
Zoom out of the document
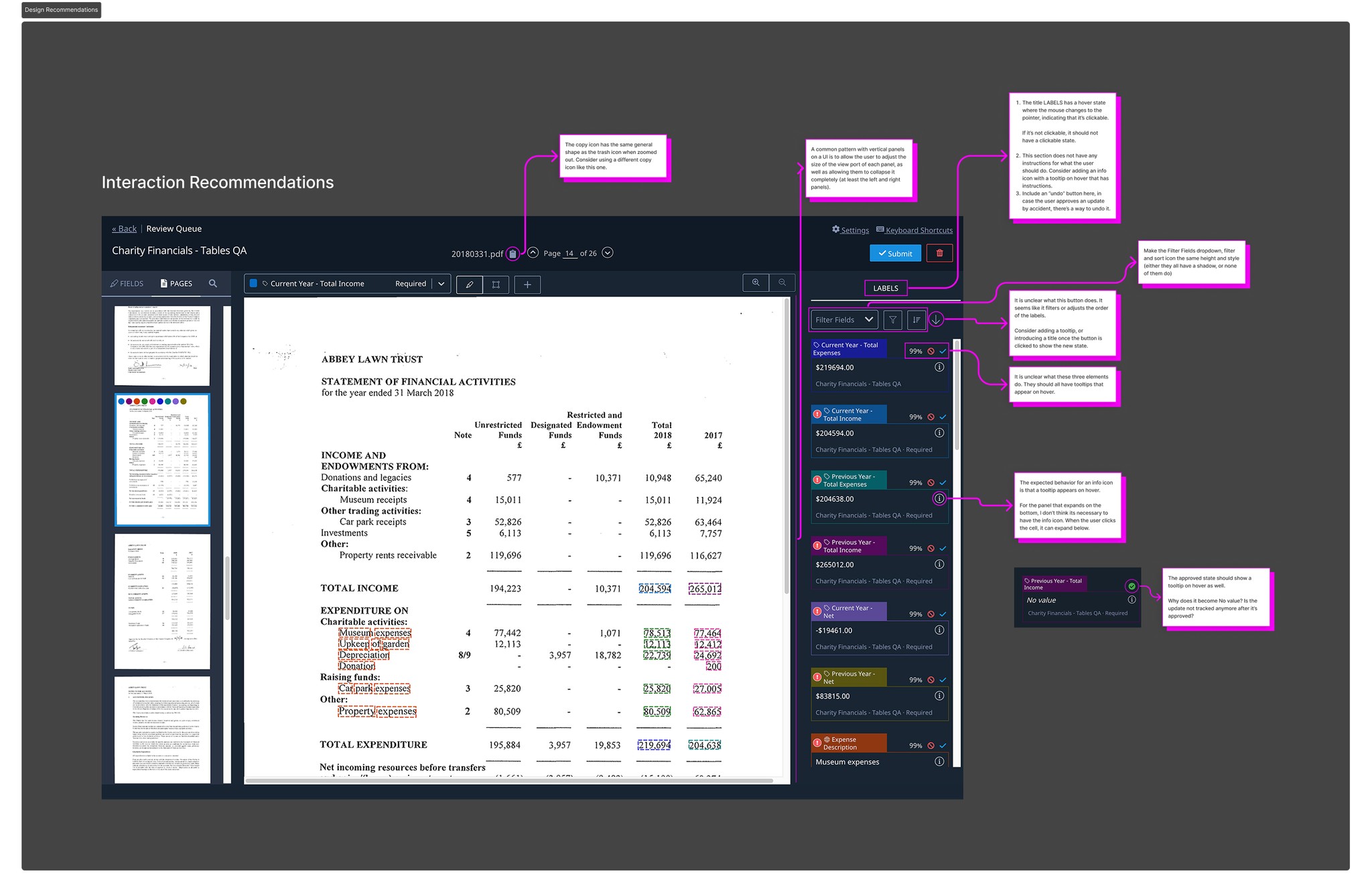click(x=782, y=283)
